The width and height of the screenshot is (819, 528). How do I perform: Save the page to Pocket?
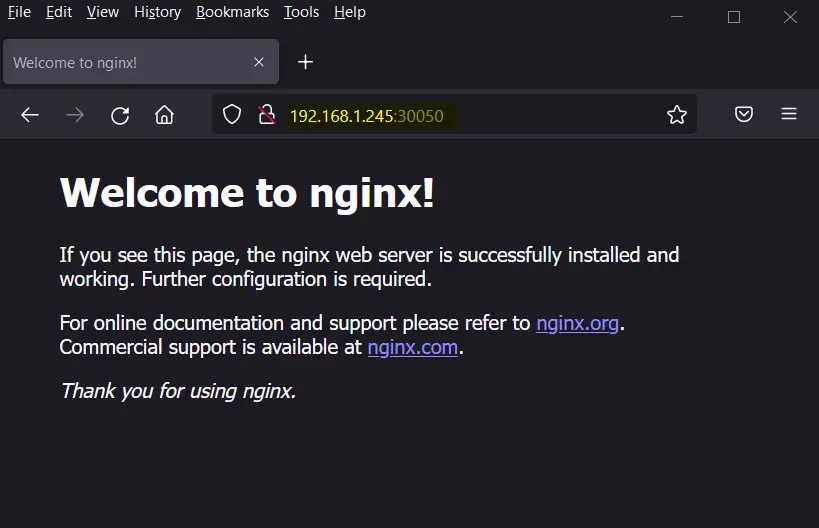[x=744, y=115]
